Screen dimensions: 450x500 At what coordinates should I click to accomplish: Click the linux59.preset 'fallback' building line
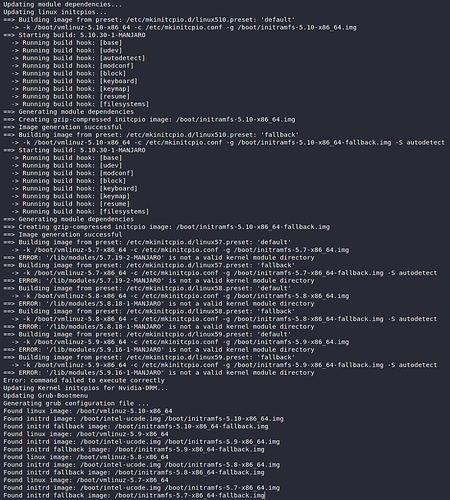click(x=149, y=357)
